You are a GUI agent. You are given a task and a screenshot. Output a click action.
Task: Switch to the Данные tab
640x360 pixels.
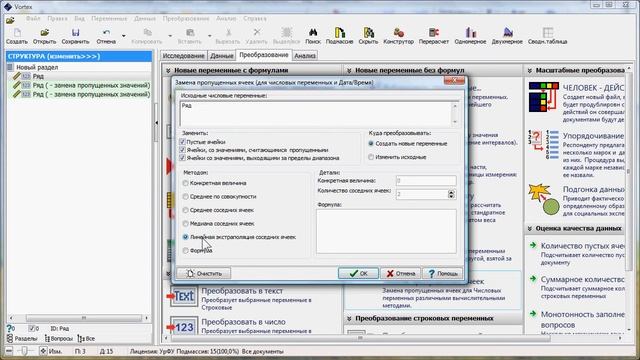pos(222,56)
